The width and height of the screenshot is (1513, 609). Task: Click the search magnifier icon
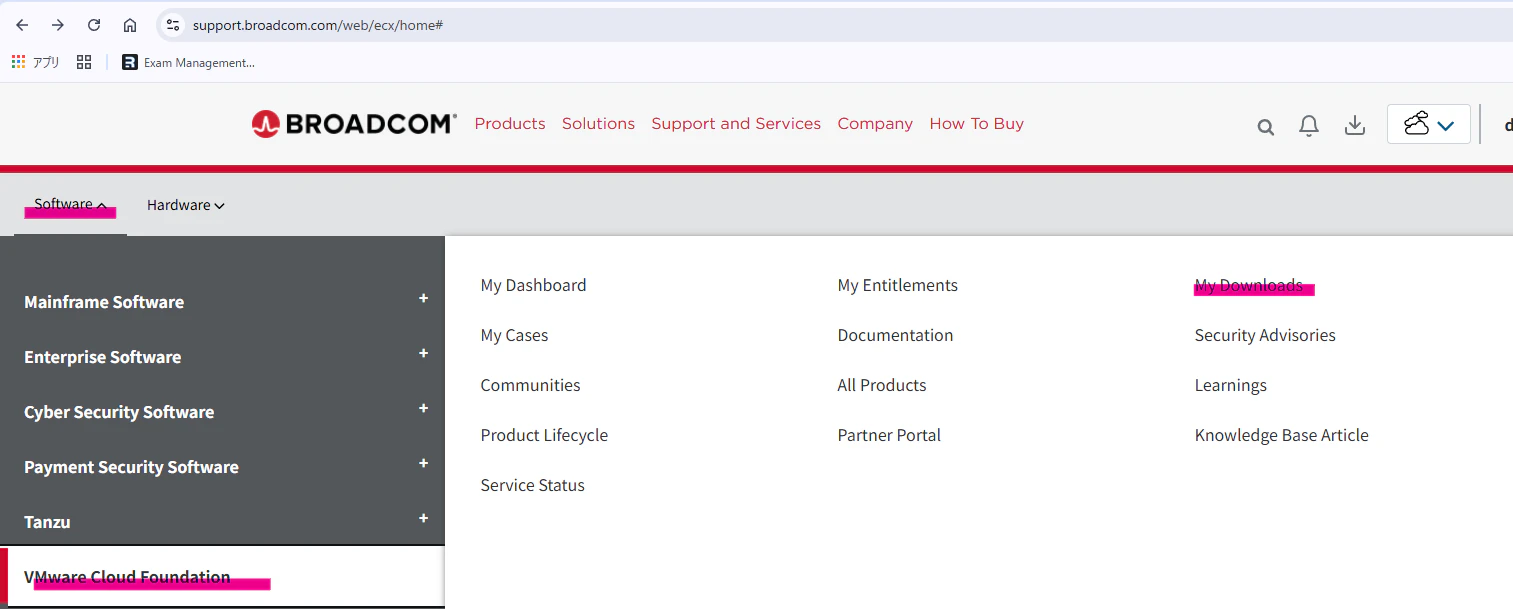coord(1265,127)
